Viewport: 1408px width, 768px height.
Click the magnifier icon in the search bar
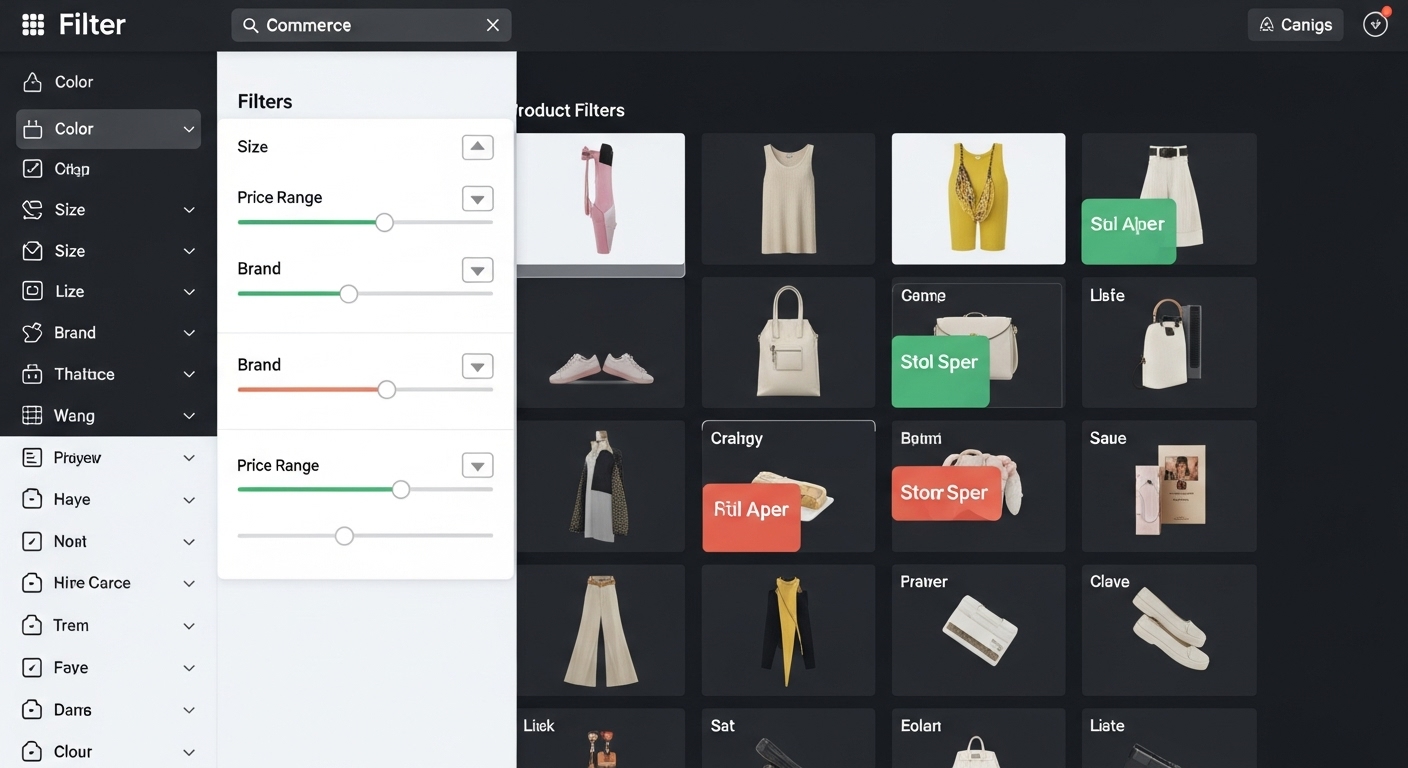click(250, 26)
